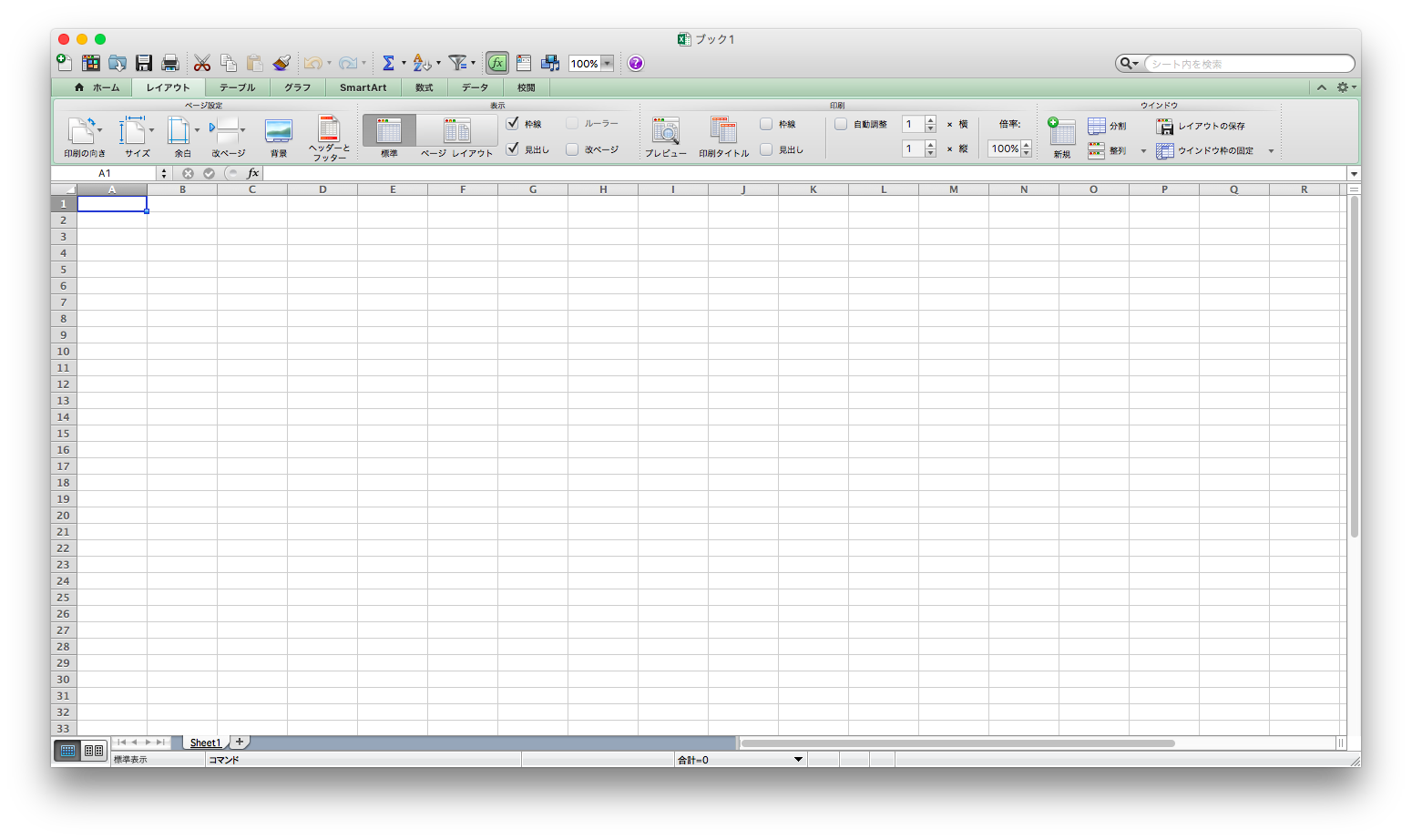The image size is (1412, 840).
Task: Select the format painter brush icon
Action: tap(281, 63)
